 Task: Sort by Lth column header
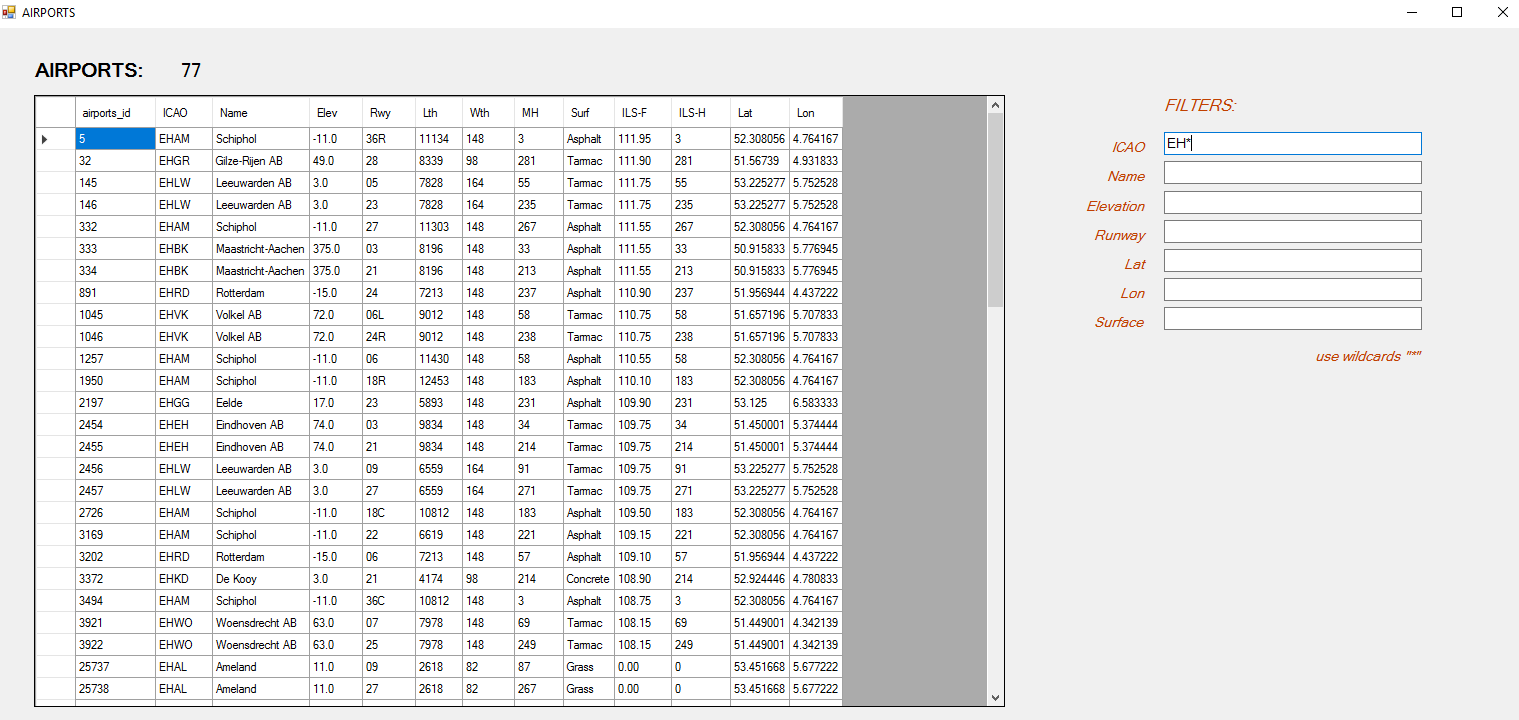(x=439, y=112)
